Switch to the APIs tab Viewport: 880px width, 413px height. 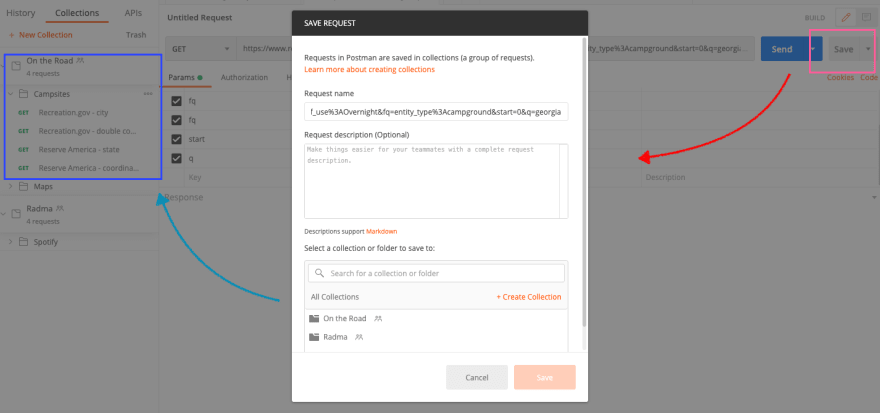tap(133, 12)
